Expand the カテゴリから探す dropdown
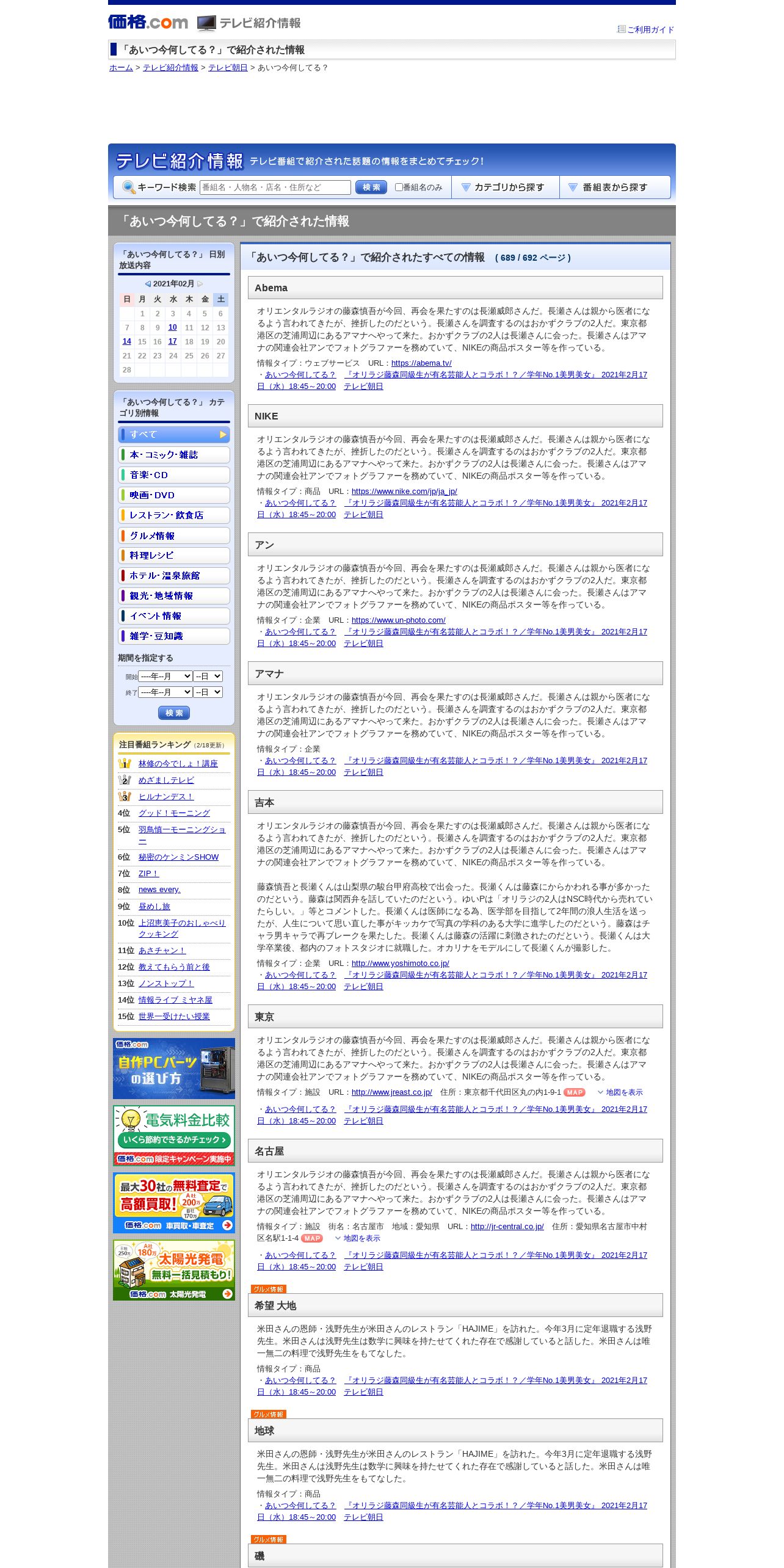 [506, 187]
